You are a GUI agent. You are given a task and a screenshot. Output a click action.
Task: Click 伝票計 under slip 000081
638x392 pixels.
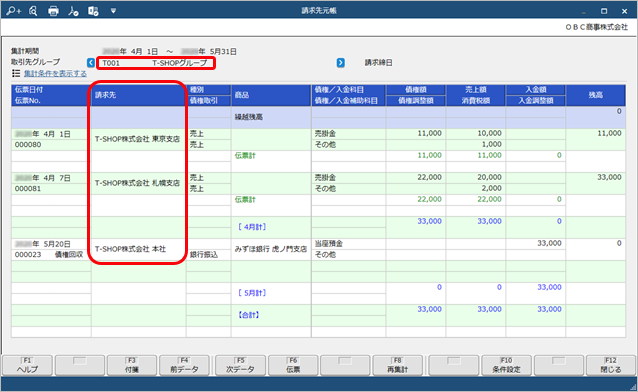[245, 199]
